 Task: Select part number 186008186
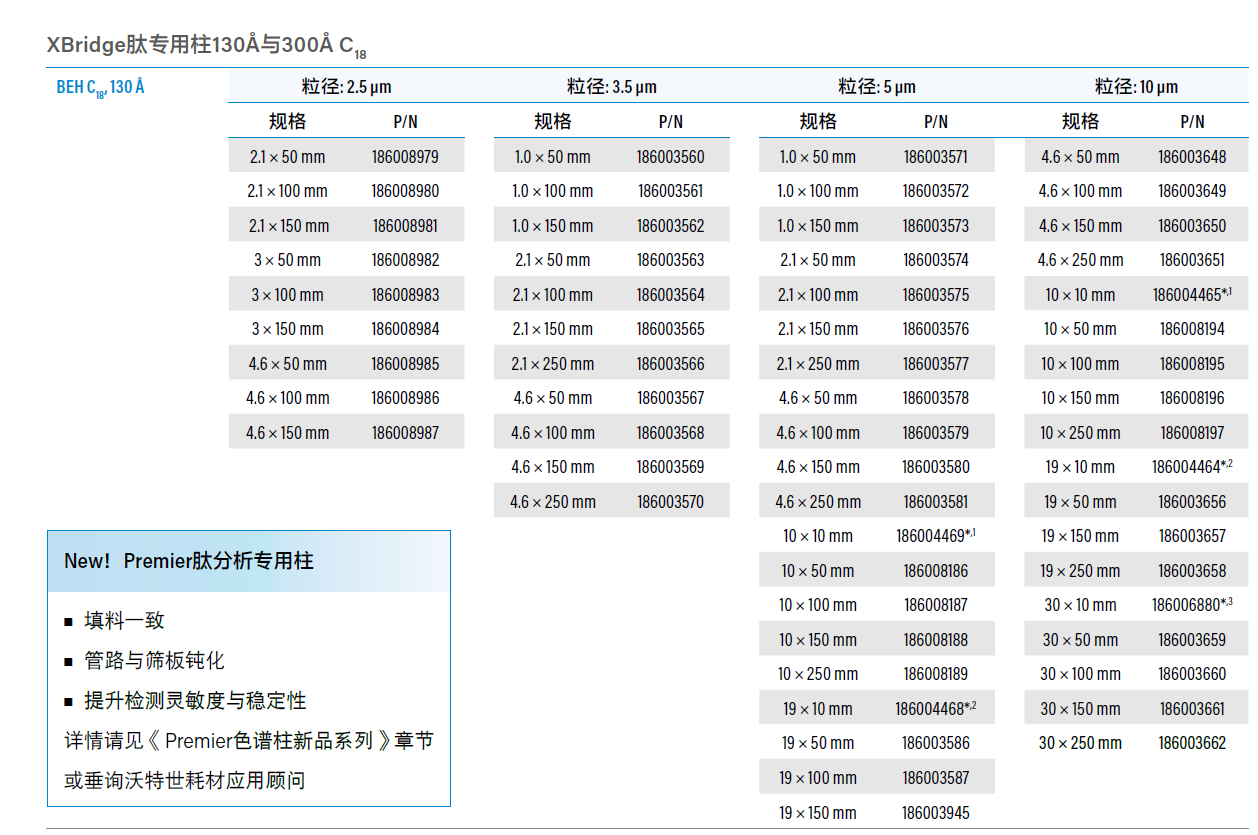coord(936,571)
